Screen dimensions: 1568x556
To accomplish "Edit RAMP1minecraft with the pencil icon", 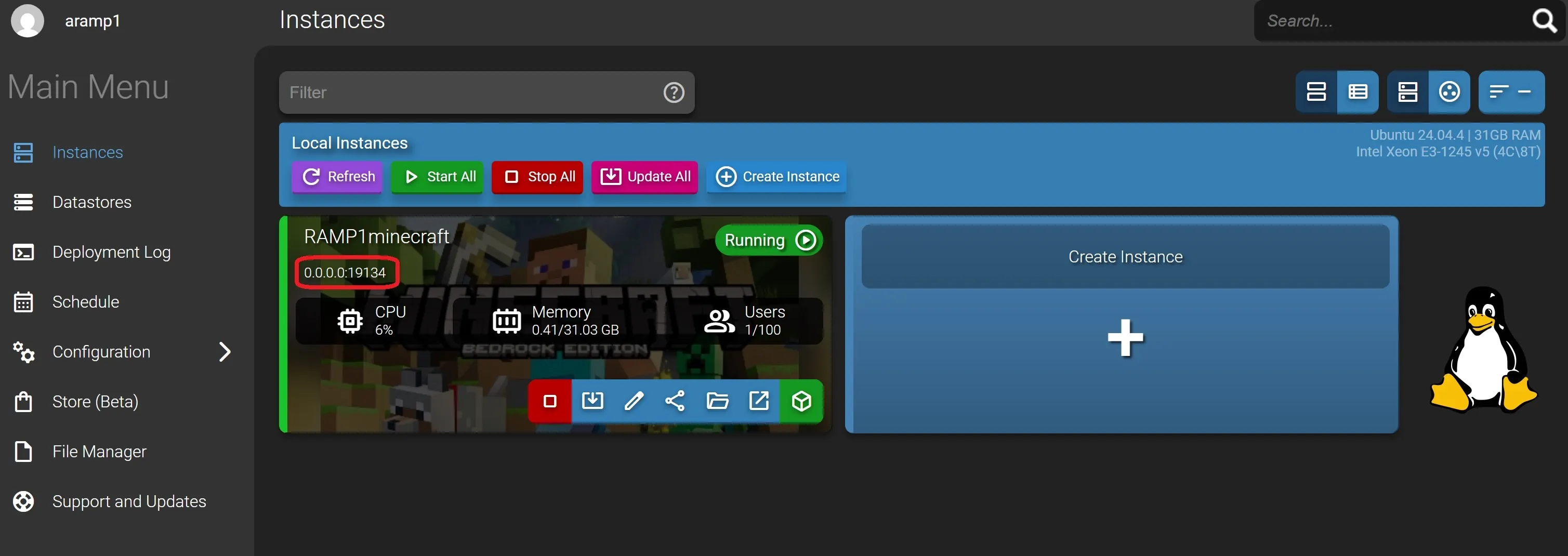I will click(x=634, y=401).
